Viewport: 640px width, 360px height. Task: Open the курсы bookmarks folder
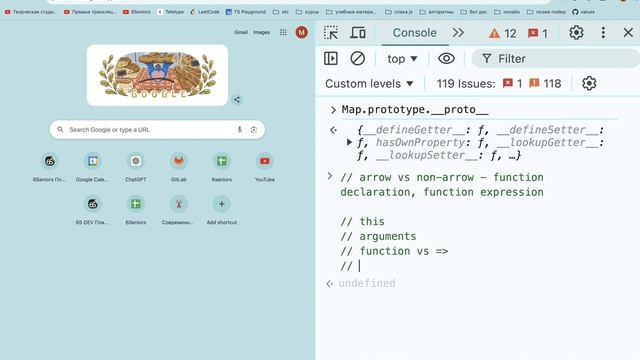[307, 12]
